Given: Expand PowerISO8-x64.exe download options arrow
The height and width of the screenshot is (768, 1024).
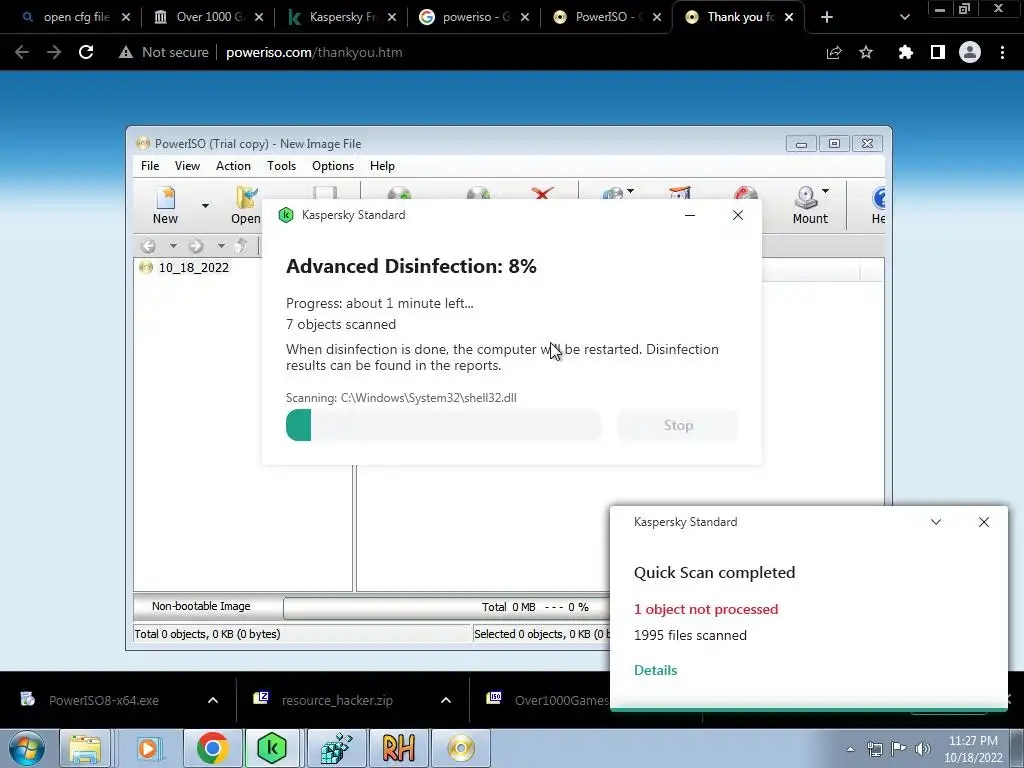Looking at the screenshot, I should click(213, 700).
